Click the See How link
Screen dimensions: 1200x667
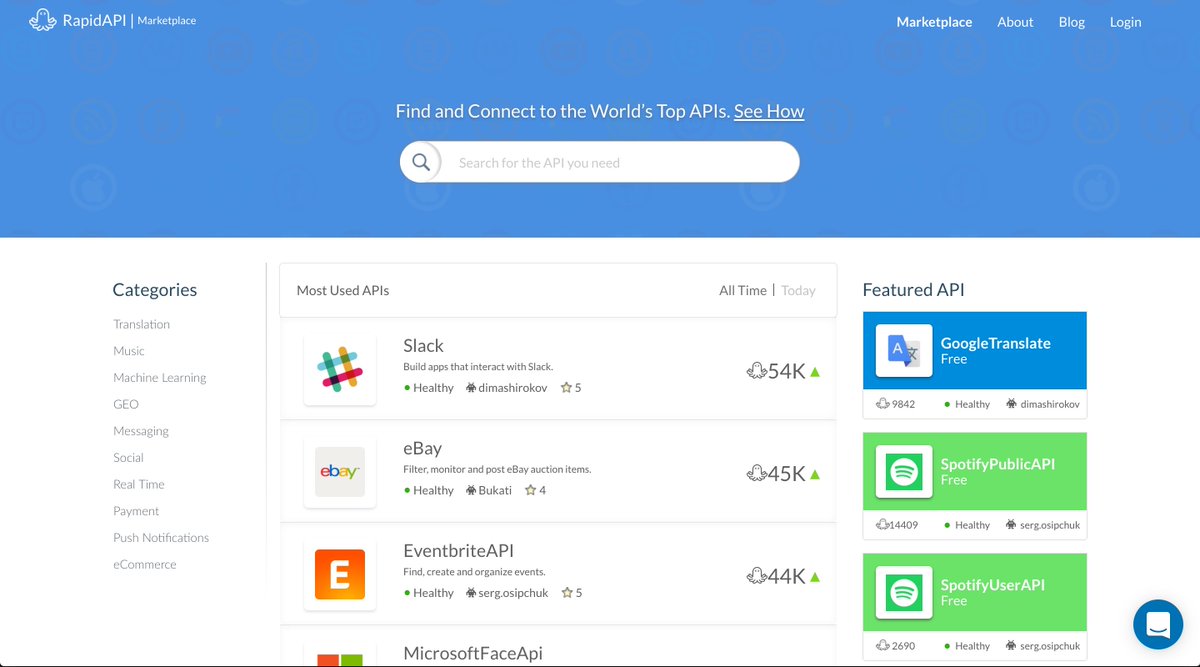[769, 111]
